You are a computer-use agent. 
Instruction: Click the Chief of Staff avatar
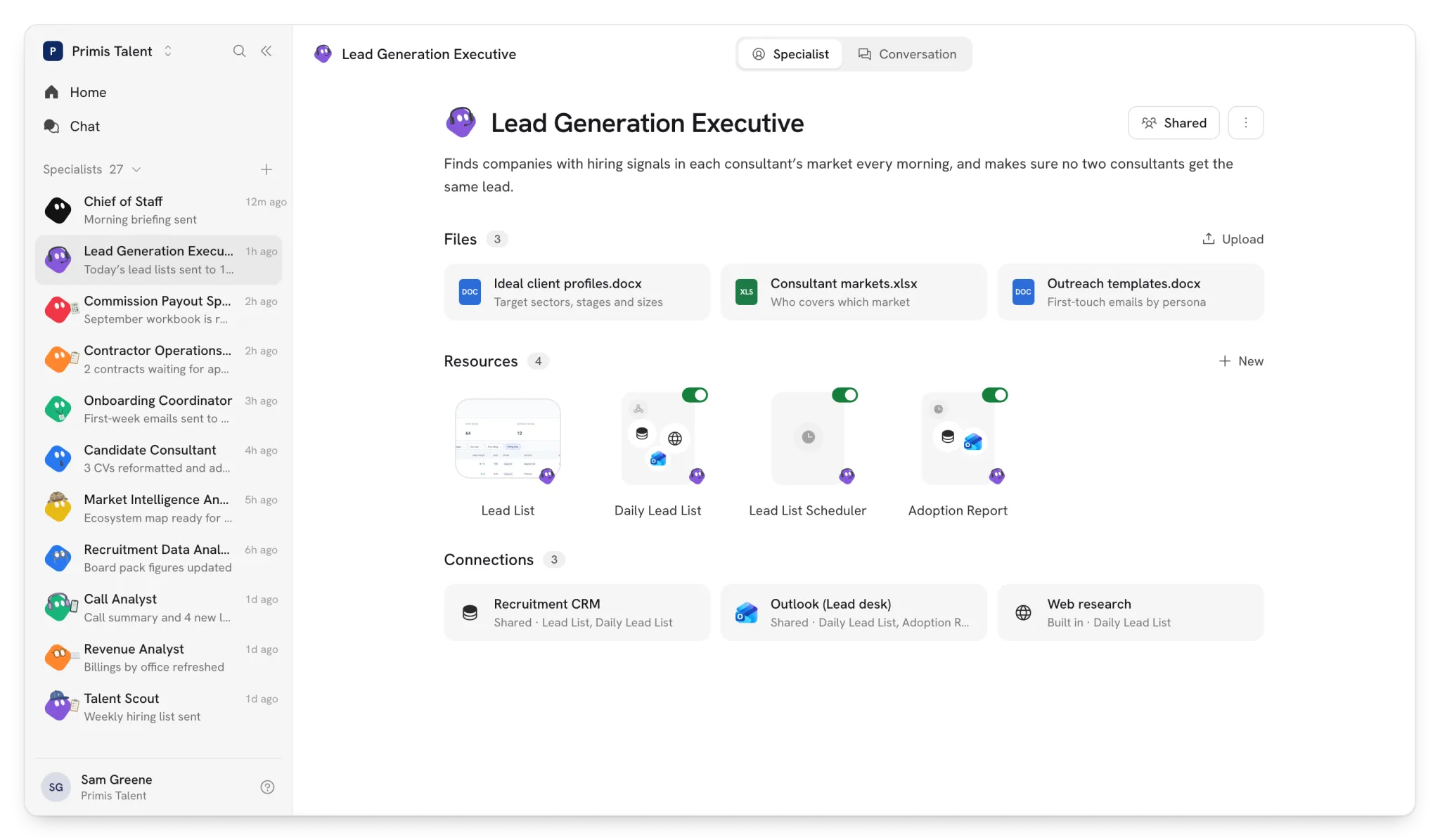pyautogui.click(x=58, y=210)
